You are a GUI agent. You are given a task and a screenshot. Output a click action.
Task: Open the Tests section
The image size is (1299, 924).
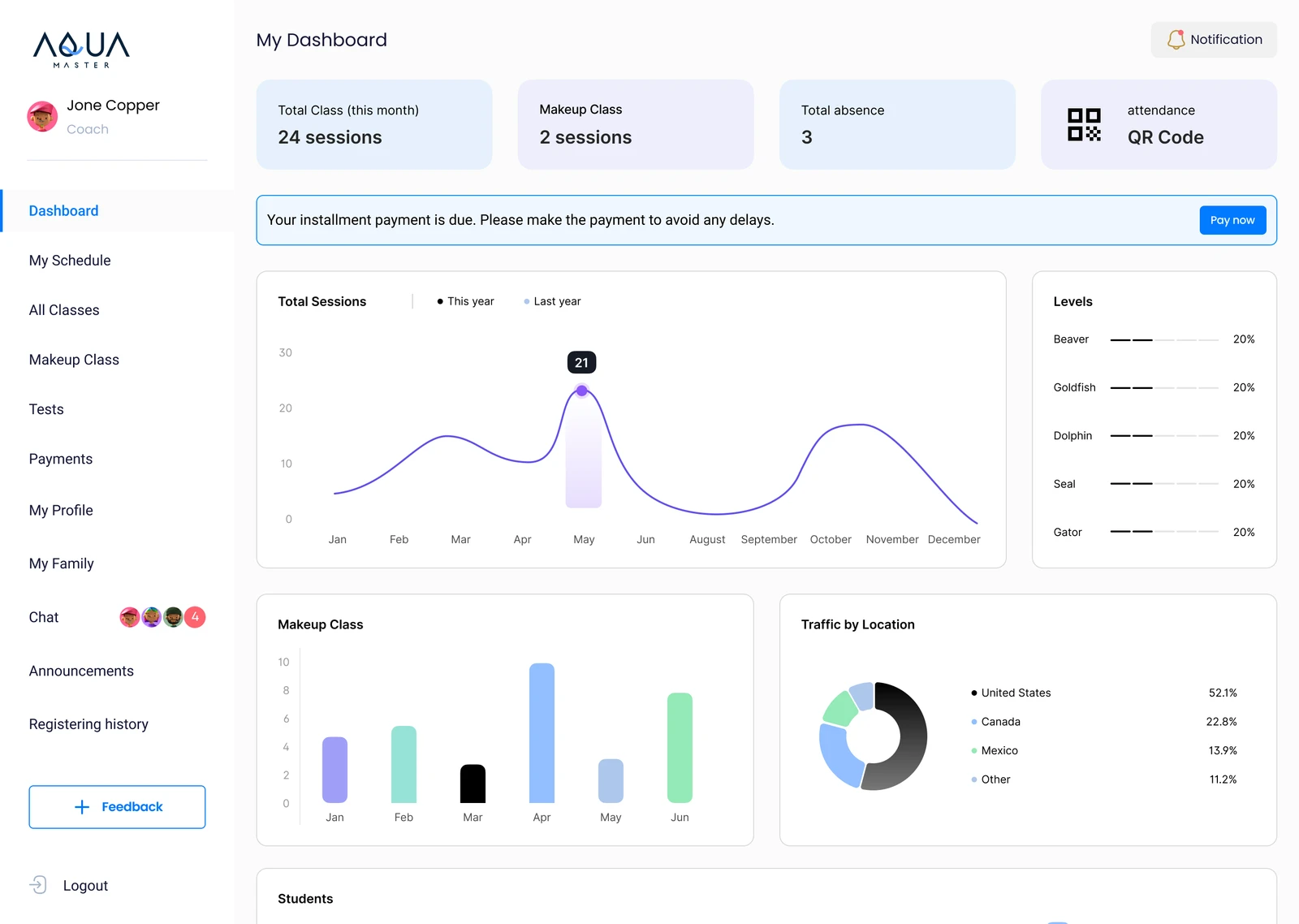coord(46,409)
